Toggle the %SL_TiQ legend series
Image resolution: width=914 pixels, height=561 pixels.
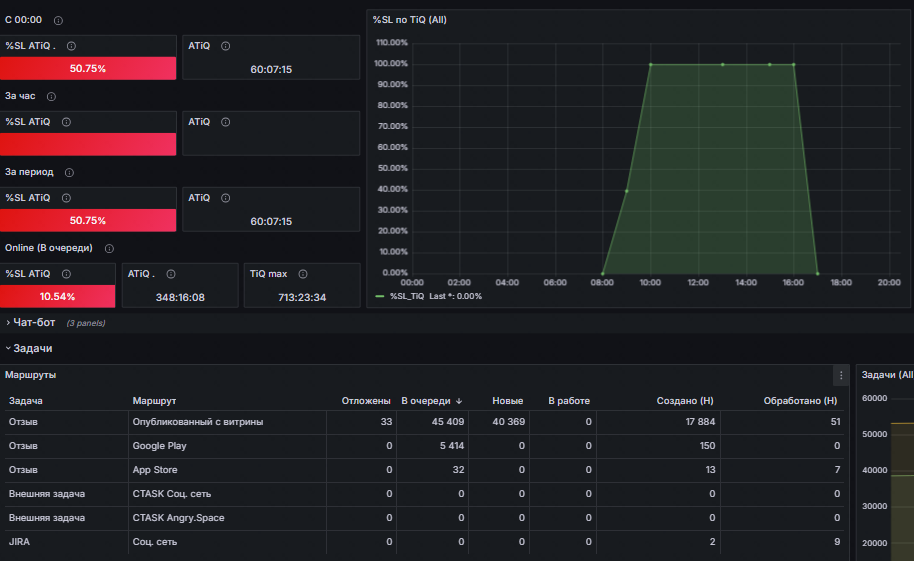[x=407, y=296]
